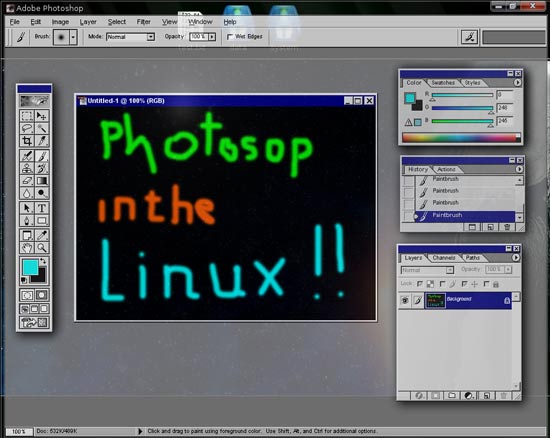Viewport: 550px width, 438px height.
Task: Open the Opacity slider arrow in options bar
Action: tap(212, 37)
